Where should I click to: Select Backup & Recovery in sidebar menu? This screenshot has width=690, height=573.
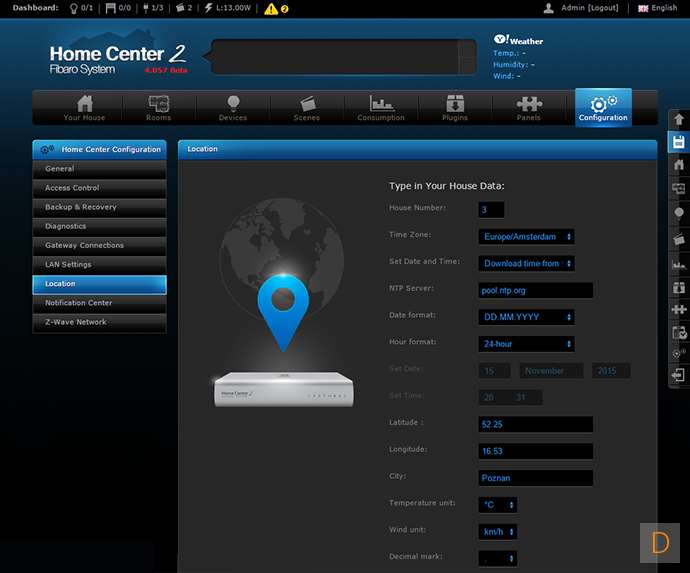click(99, 207)
